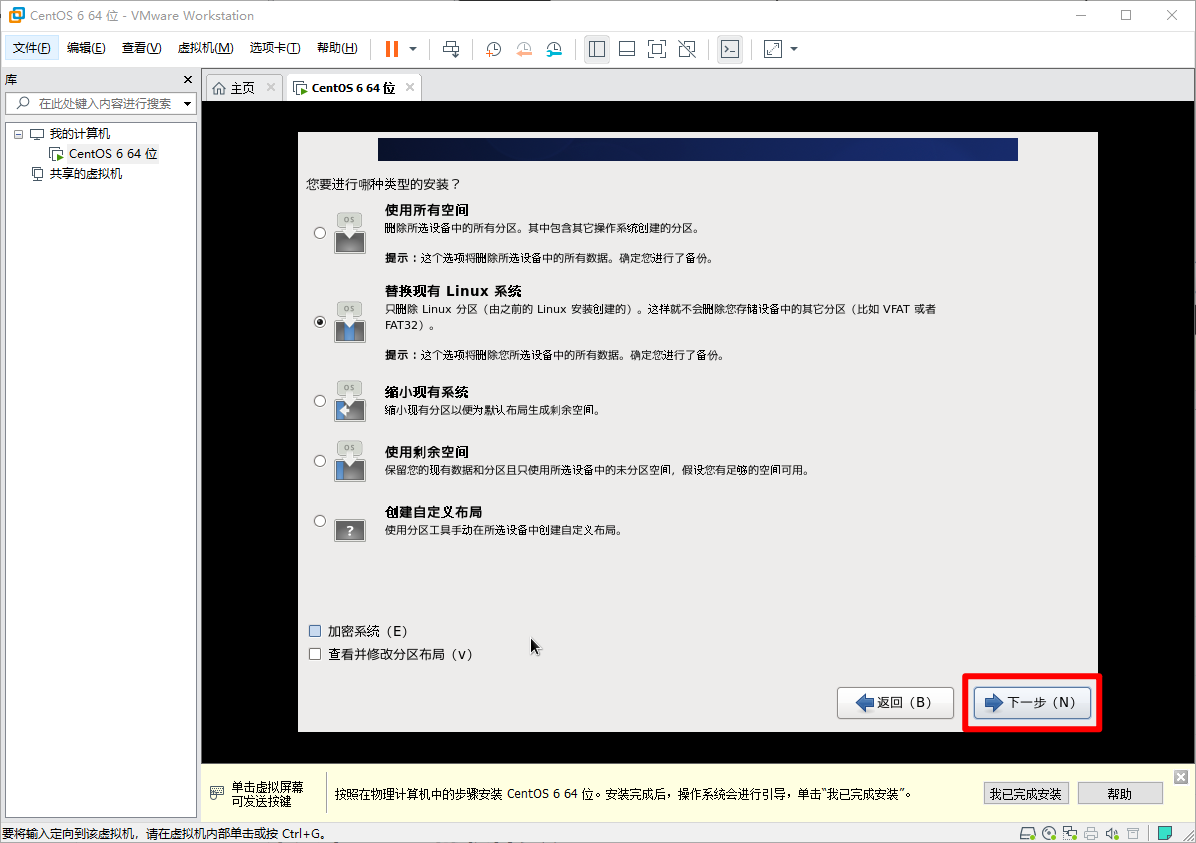Enter full screen mode
This screenshot has height=843, width=1196.
(657, 49)
